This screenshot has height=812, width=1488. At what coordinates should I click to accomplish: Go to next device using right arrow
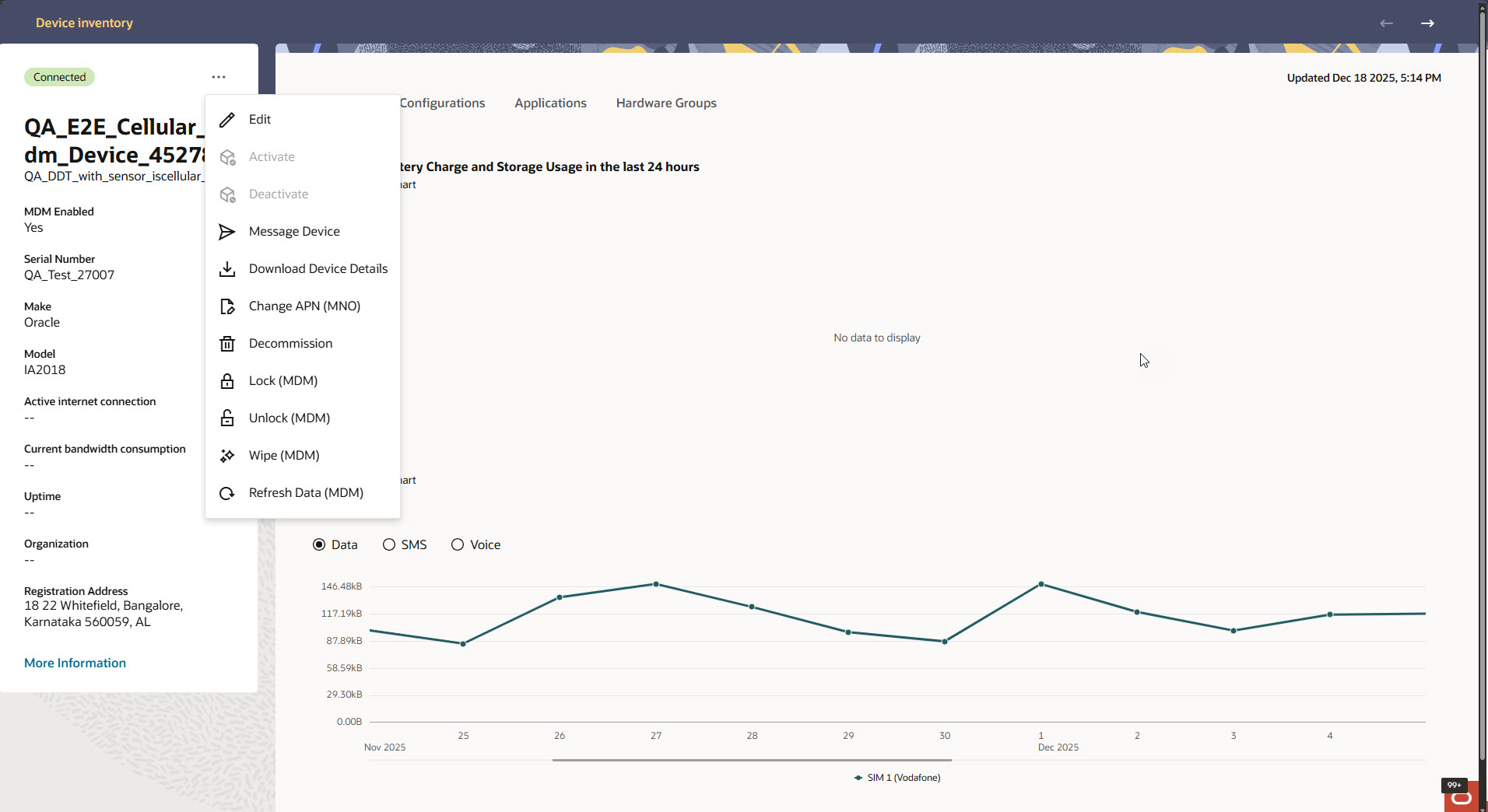click(x=1427, y=23)
